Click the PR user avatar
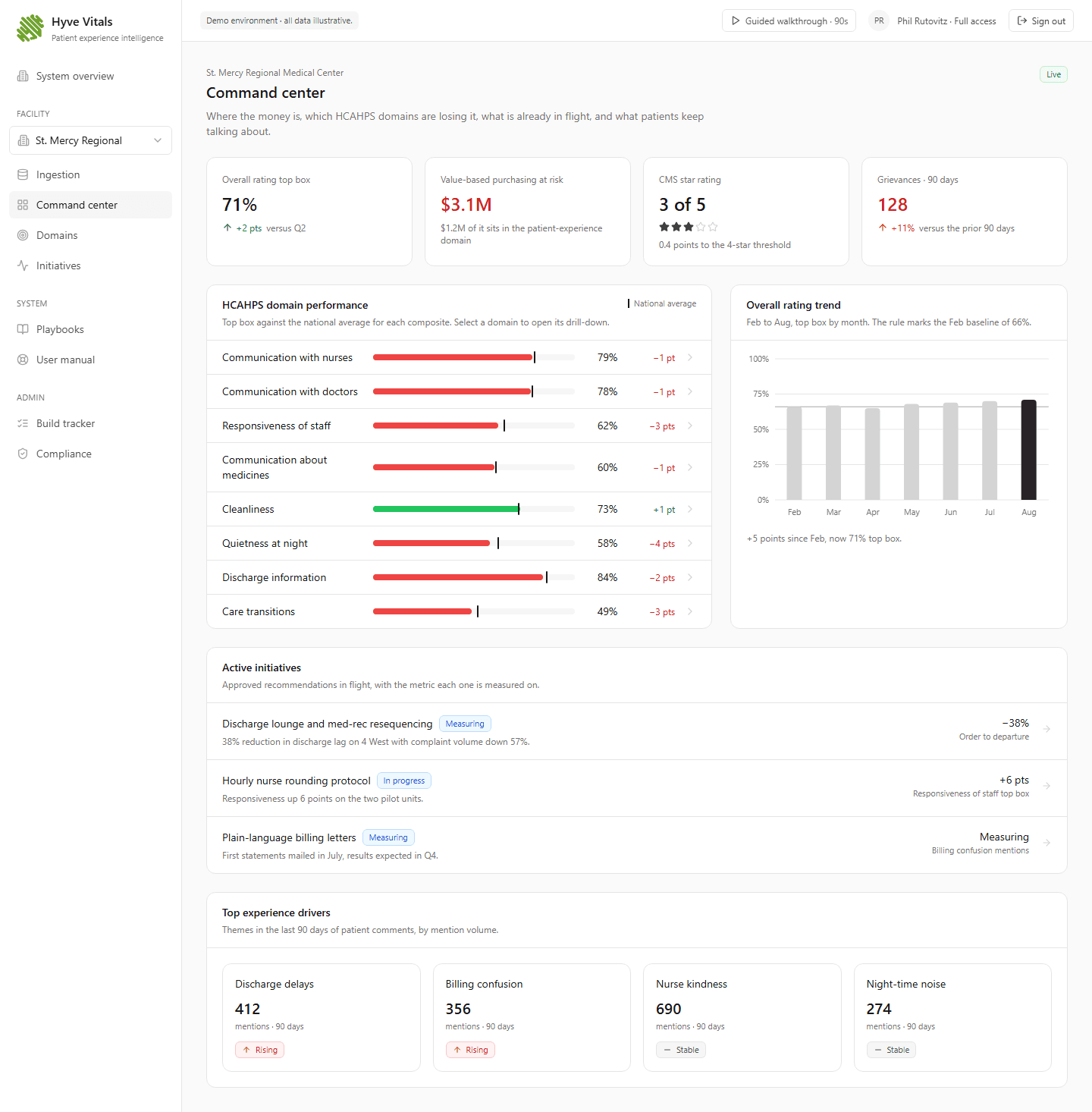1092x1112 pixels. (x=879, y=21)
